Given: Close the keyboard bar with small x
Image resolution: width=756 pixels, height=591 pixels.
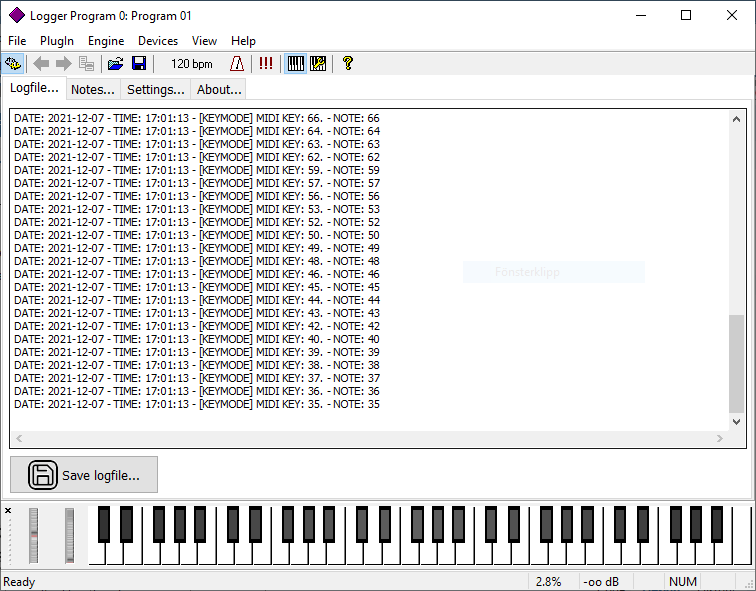Looking at the screenshot, I should click(8, 510).
